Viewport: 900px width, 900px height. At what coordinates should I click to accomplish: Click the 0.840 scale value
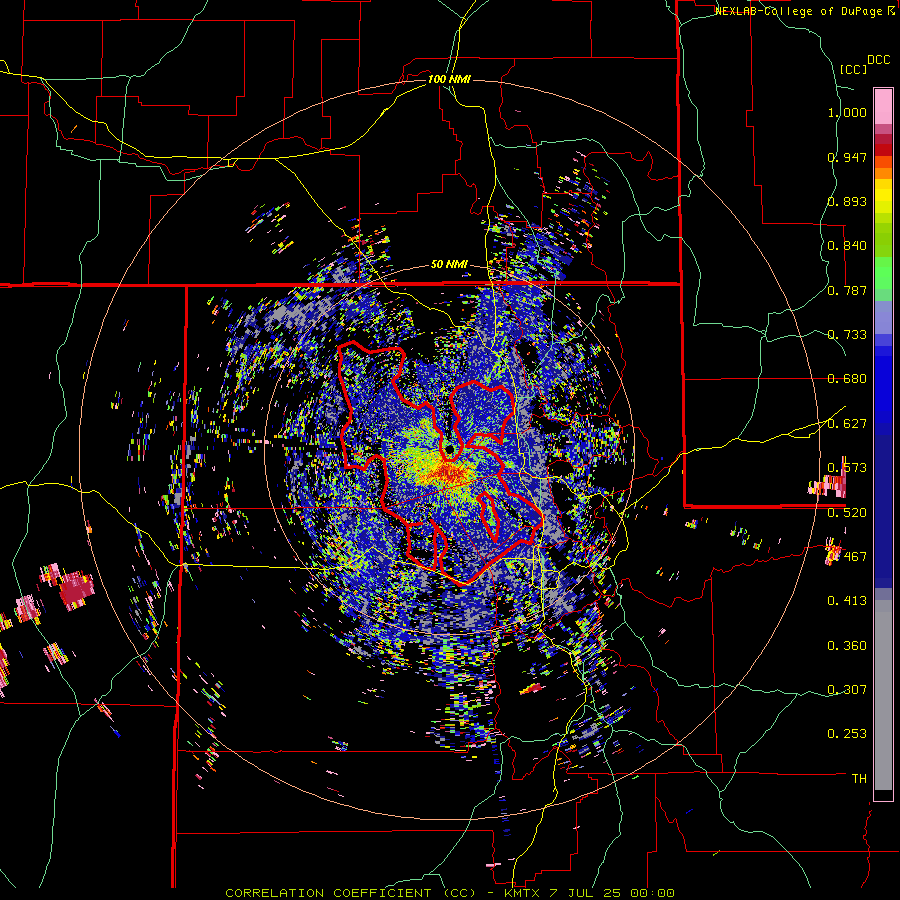tap(847, 246)
